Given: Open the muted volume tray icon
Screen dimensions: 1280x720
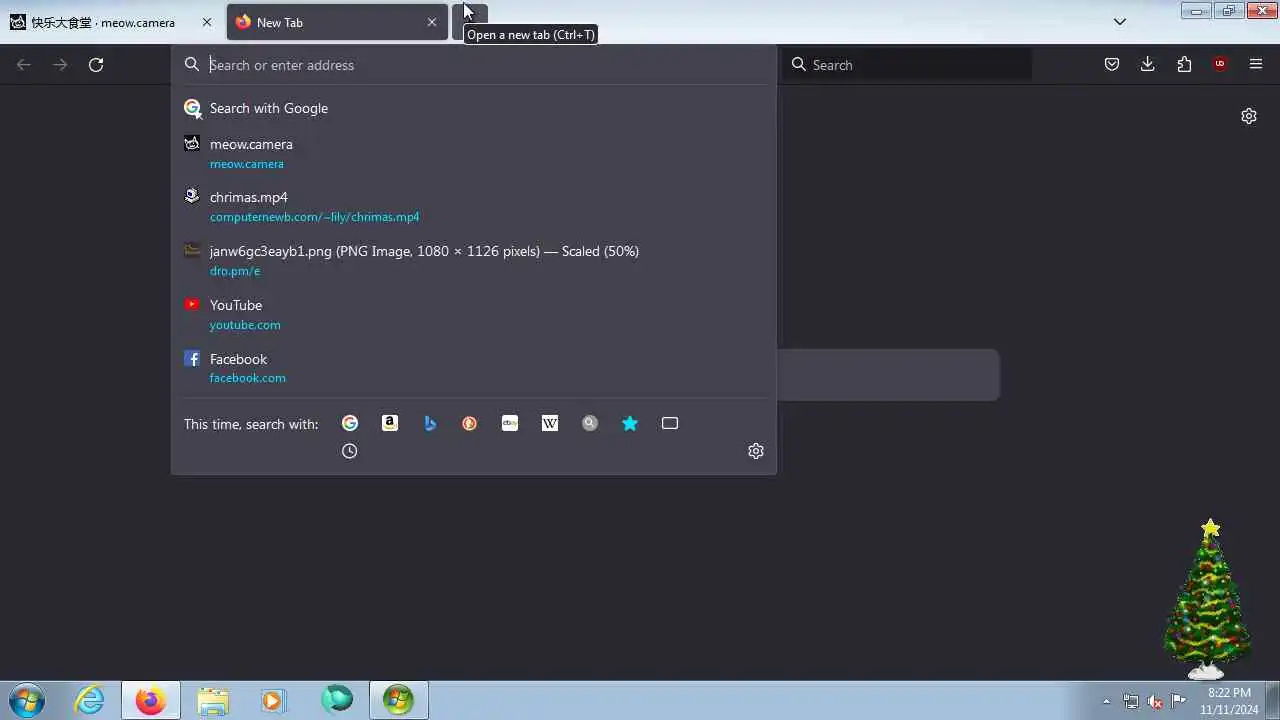Looking at the screenshot, I should coord(1155,701).
